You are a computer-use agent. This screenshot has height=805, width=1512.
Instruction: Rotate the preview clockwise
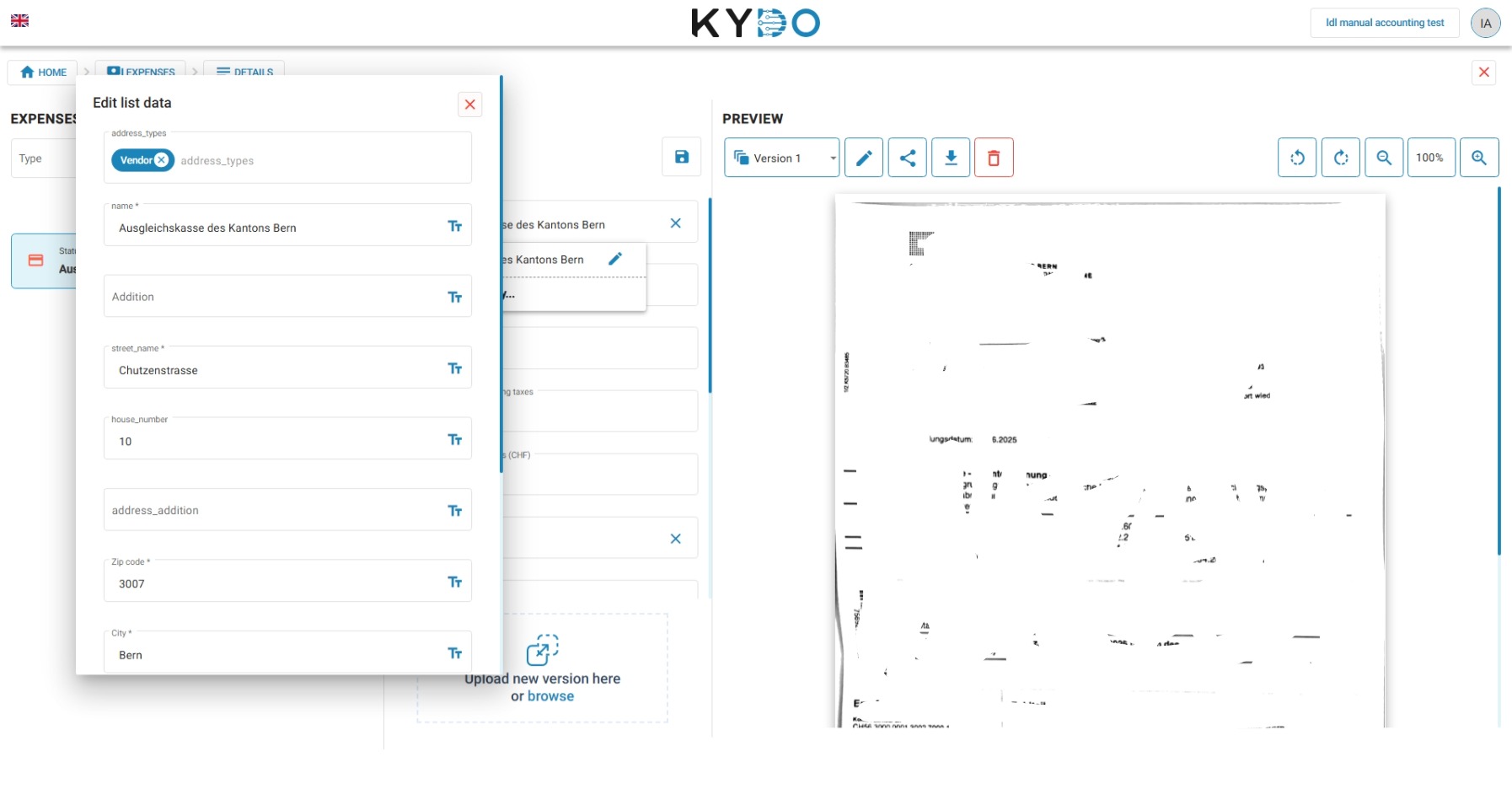pos(1341,158)
